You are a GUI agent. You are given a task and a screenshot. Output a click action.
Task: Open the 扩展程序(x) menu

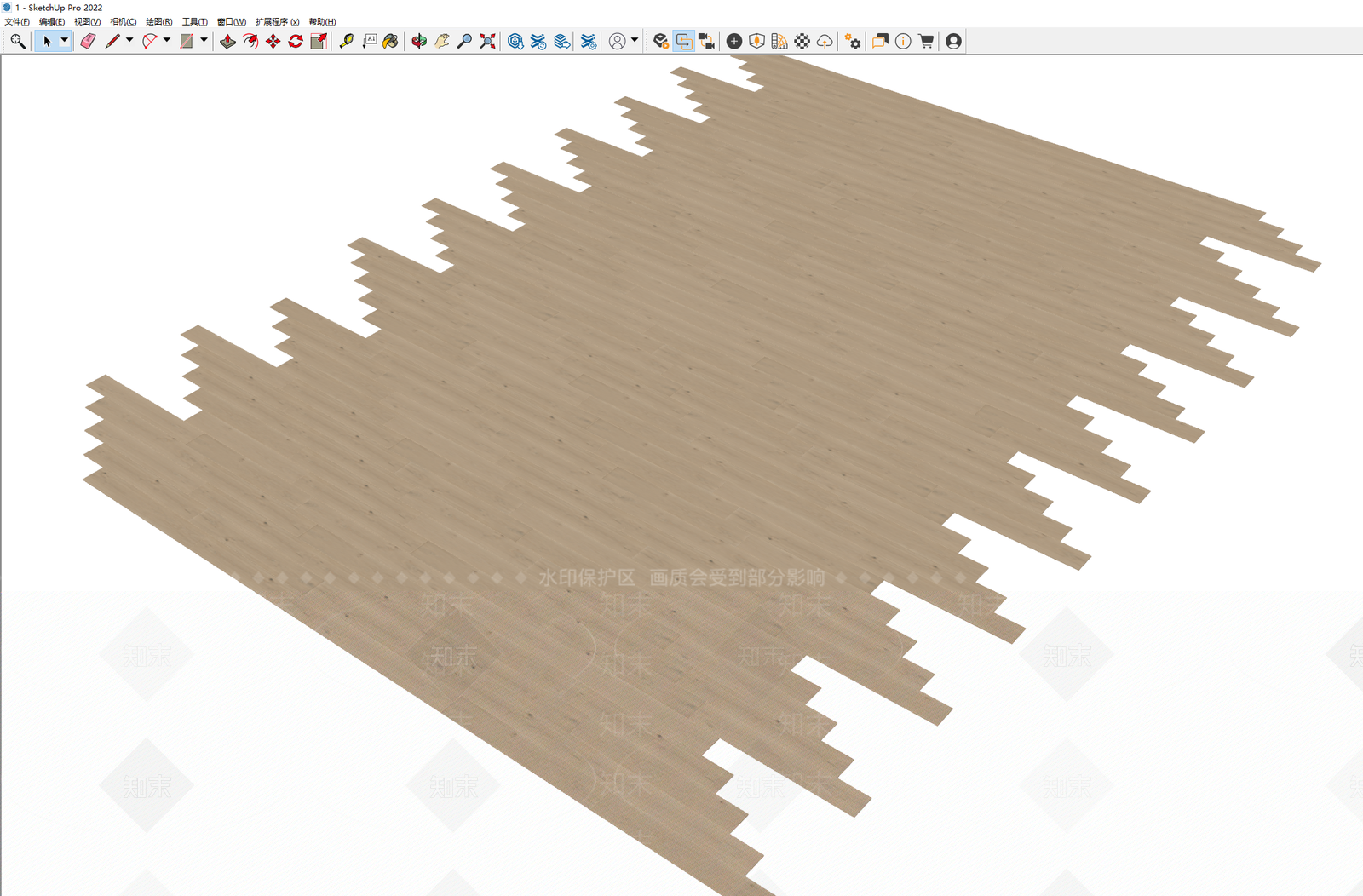point(278,22)
